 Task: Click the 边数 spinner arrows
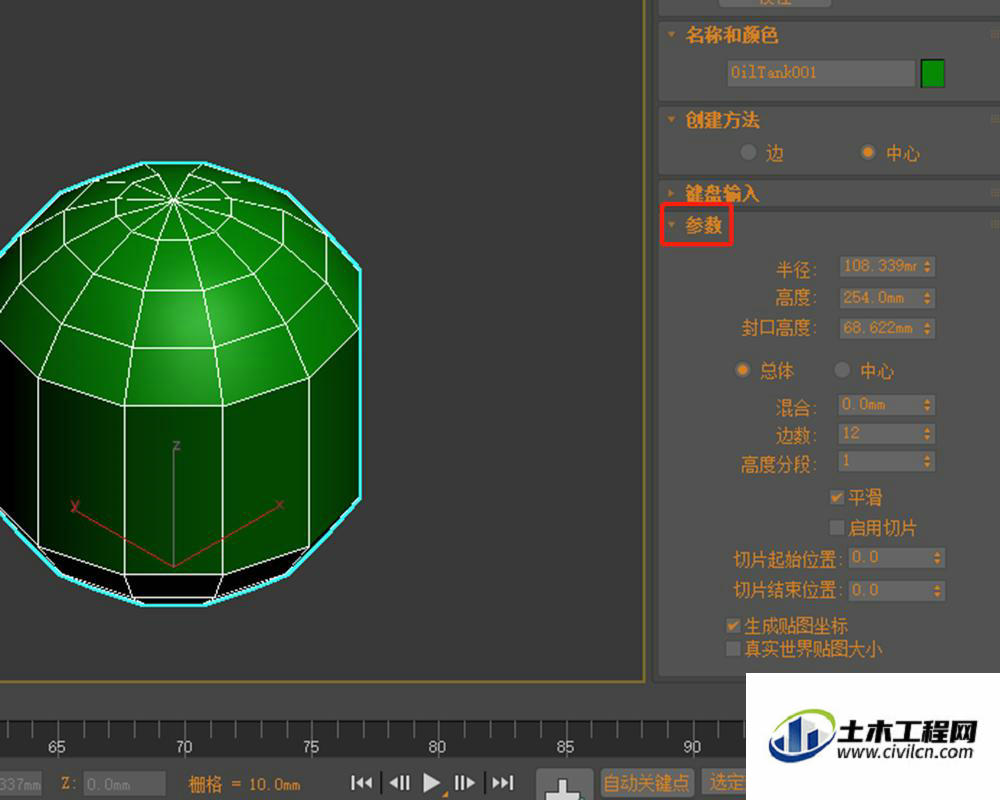(x=928, y=434)
